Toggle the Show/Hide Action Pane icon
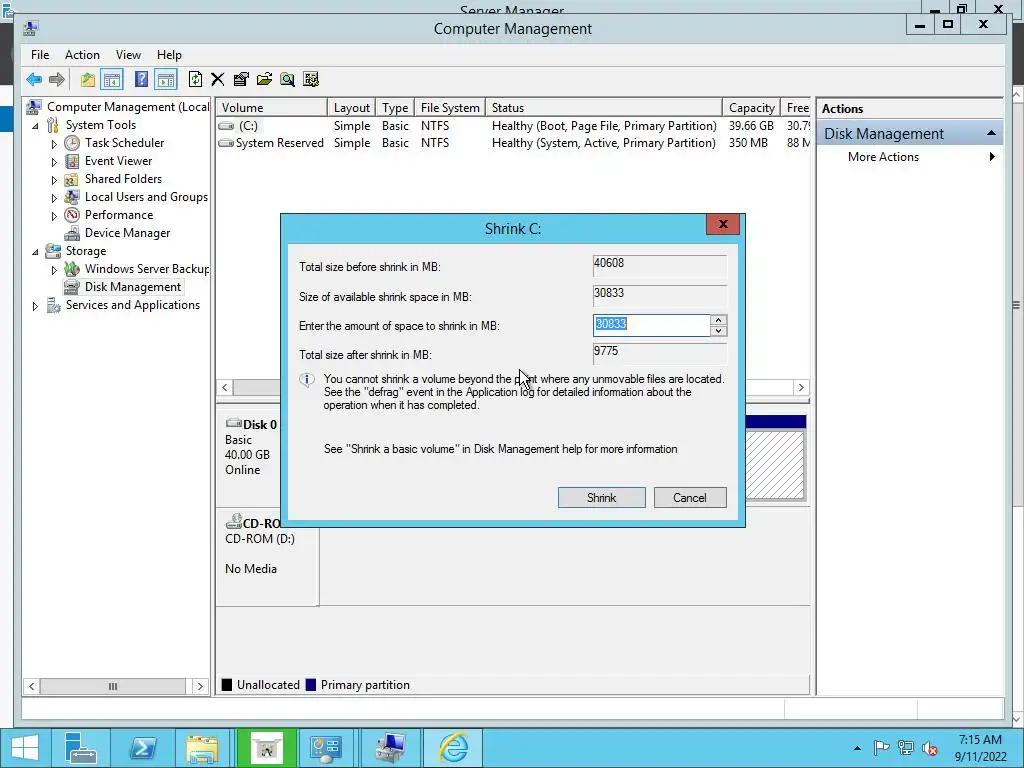The height and width of the screenshot is (768, 1024). [x=166, y=80]
